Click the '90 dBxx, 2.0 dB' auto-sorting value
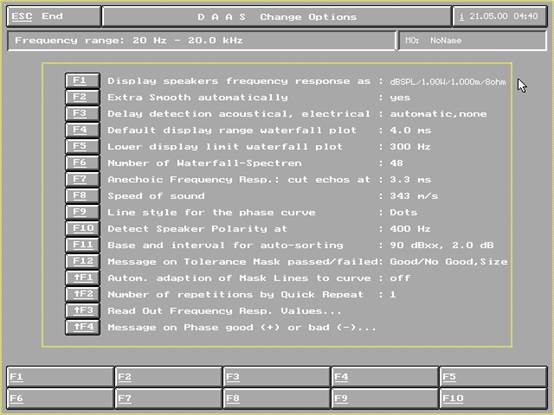 pyautogui.click(x=442, y=245)
